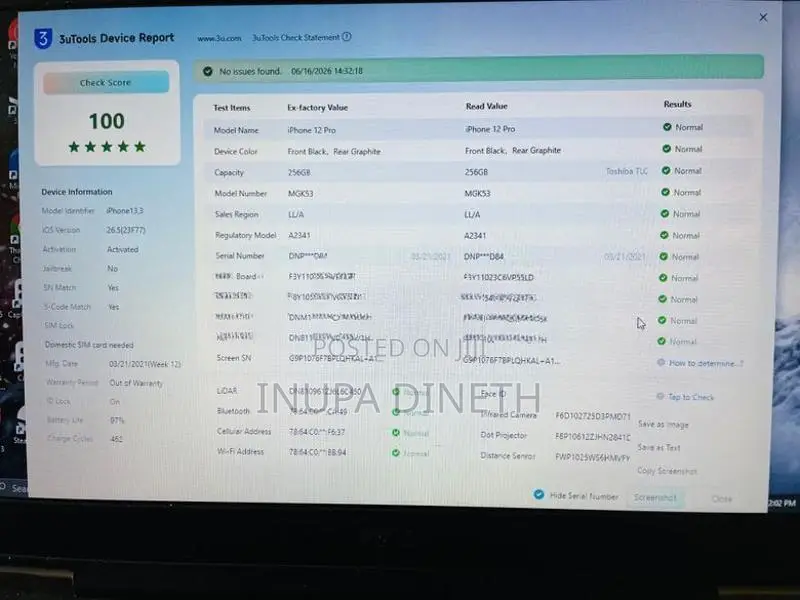The image size is (800, 600).
Task: Click the Normal check icon for Sales Region
Action: click(x=665, y=214)
